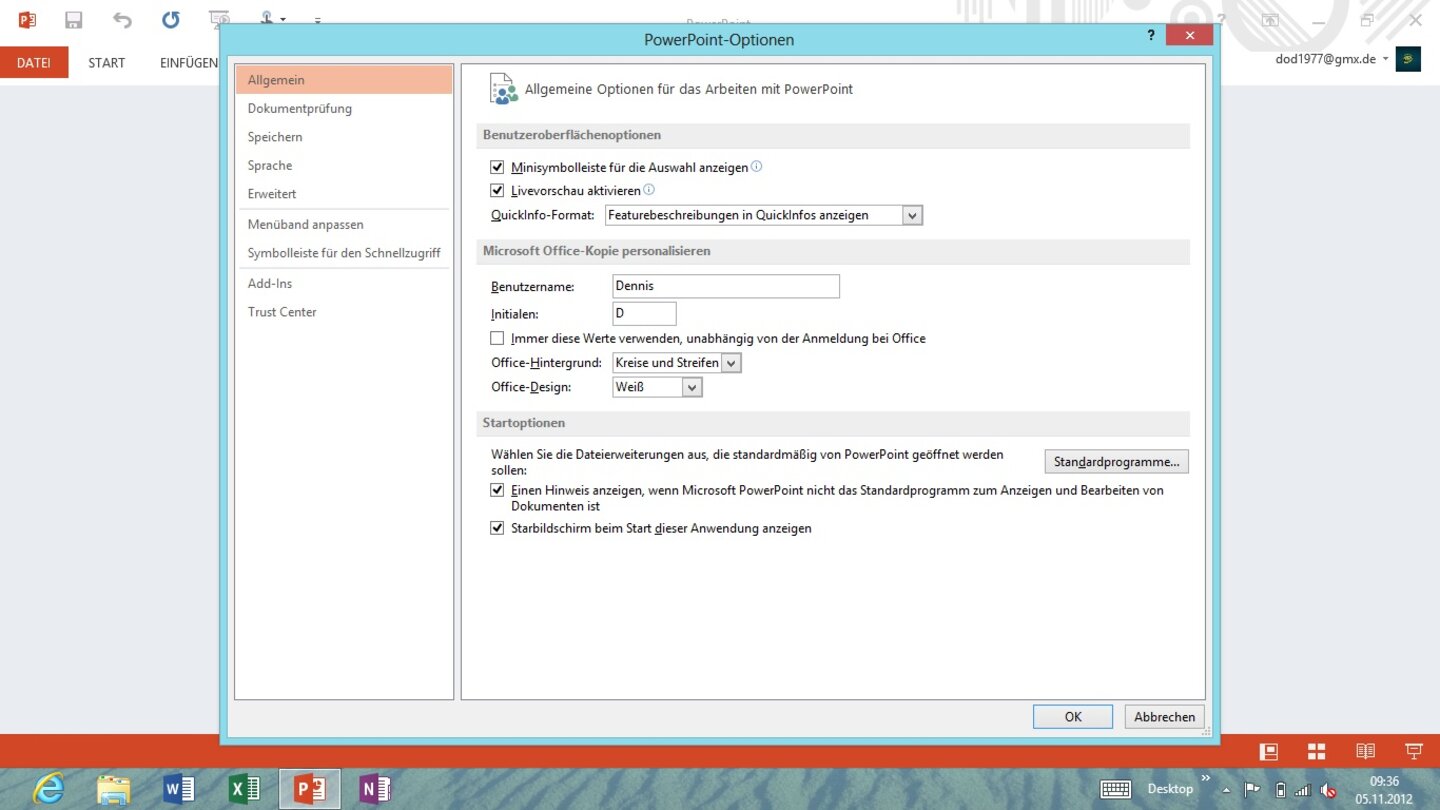Viewport: 1440px width, 810px height.
Task: Open Word from the taskbar
Action: 179,789
